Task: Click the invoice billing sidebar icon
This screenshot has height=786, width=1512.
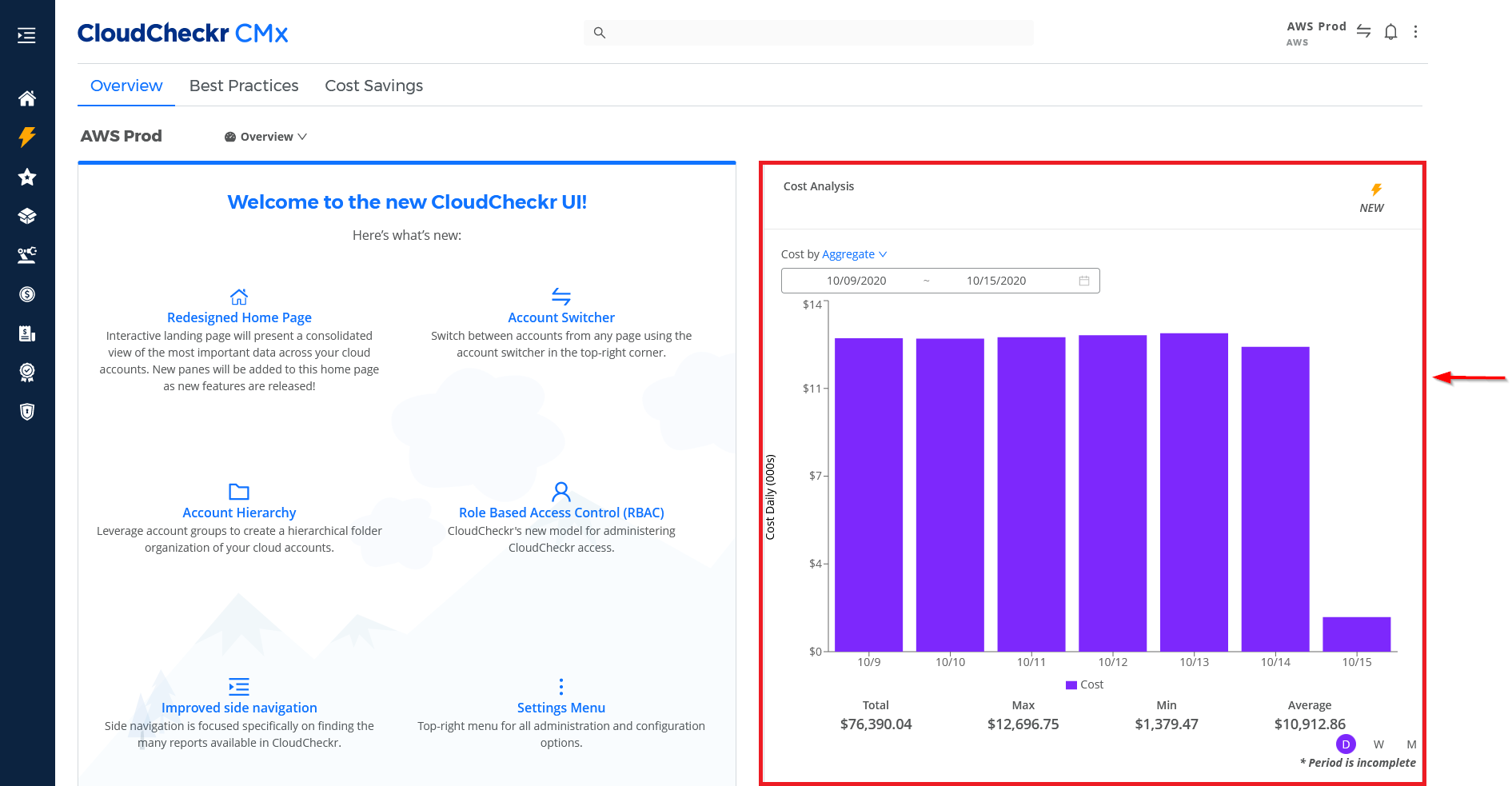Action: click(27, 333)
